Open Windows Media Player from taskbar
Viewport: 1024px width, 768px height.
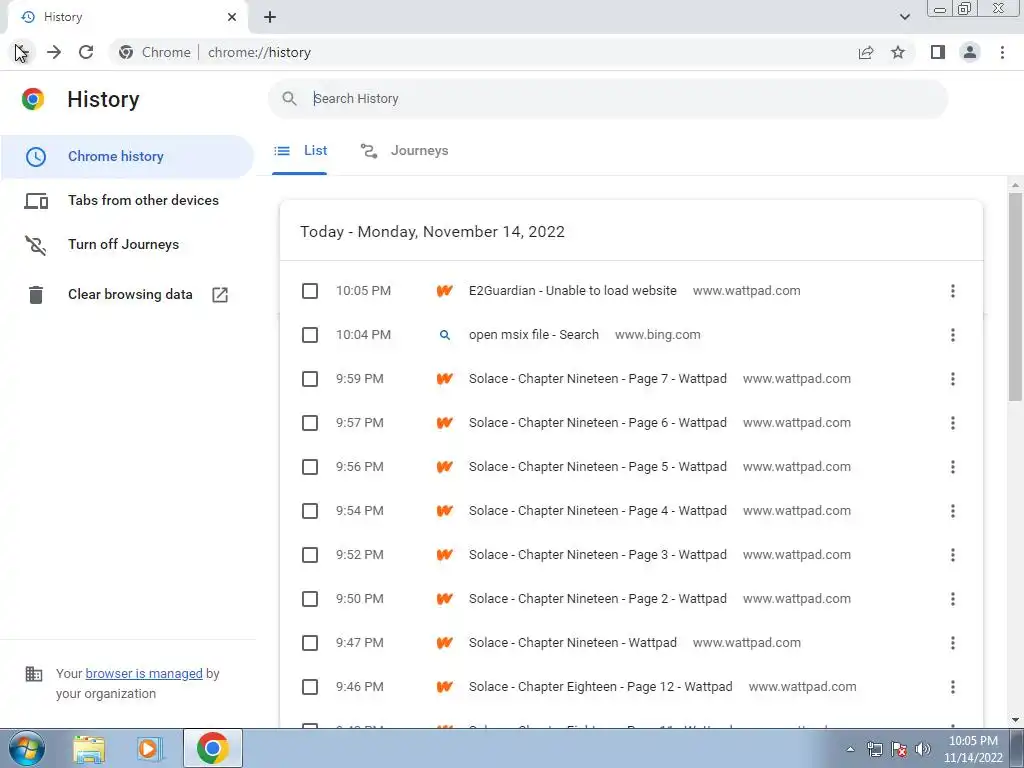150,748
